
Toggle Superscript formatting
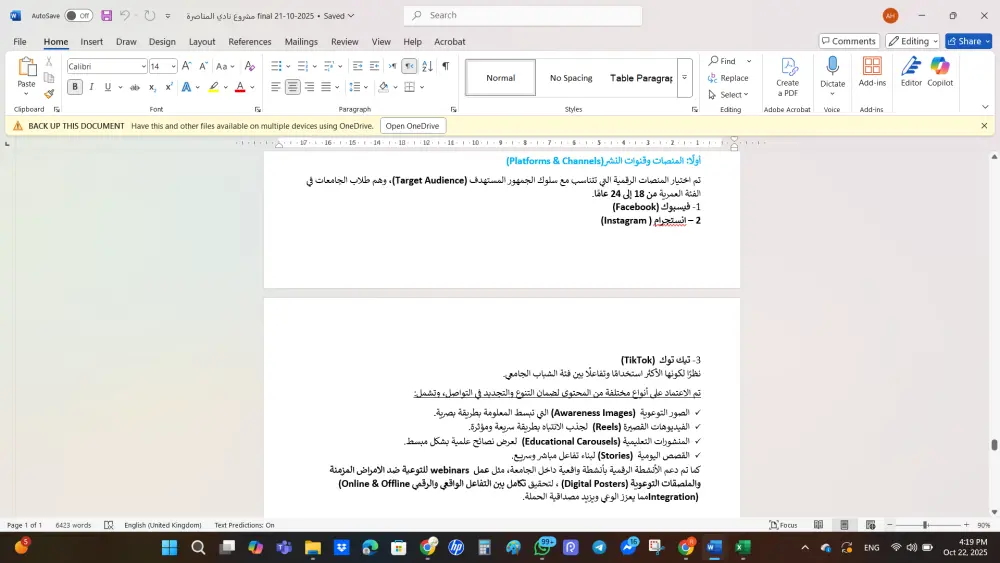pyautogui.click(x=168, y=87)
